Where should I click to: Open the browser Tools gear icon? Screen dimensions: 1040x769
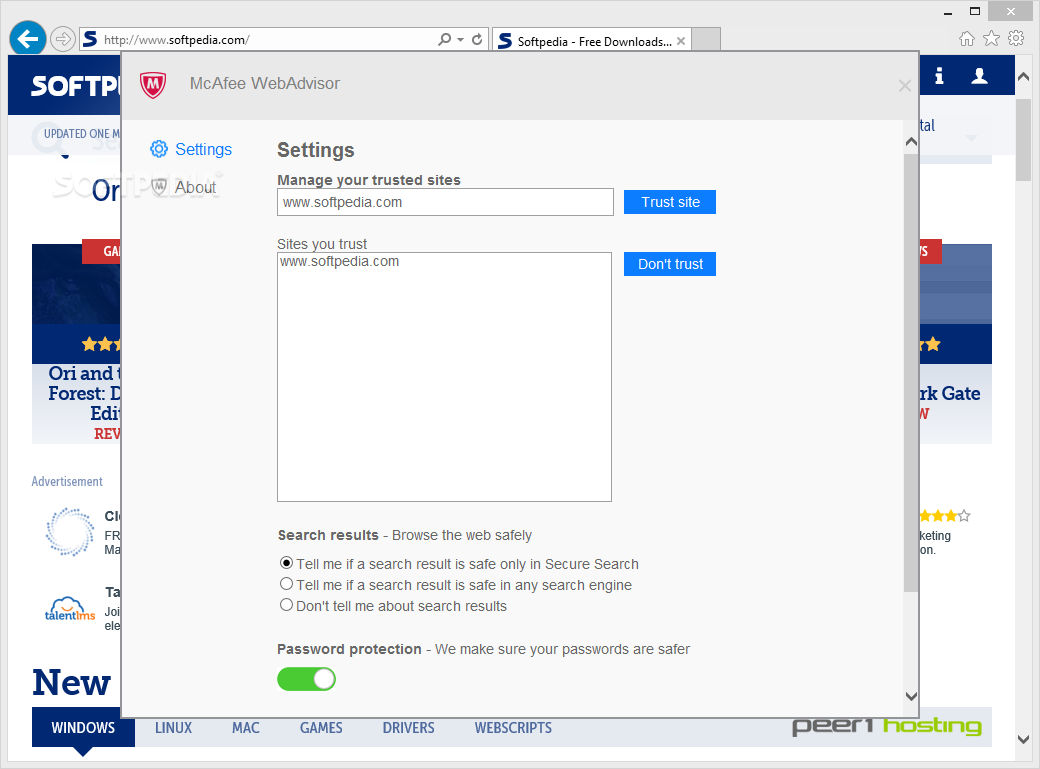click(1015, 38)
